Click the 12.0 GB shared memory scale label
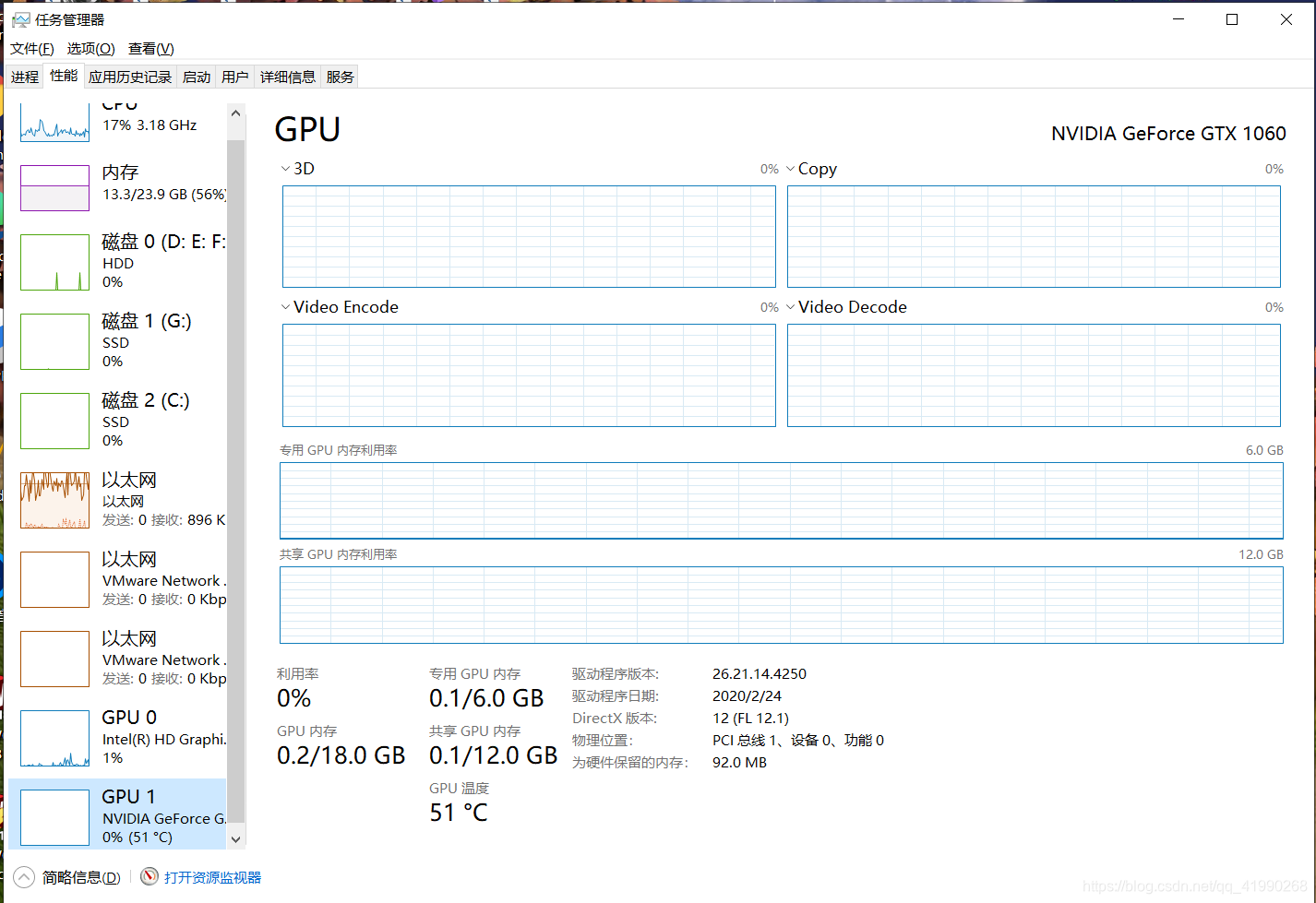The width and height of the screenshot is (1316, 903). click(x=1261, y=554)
